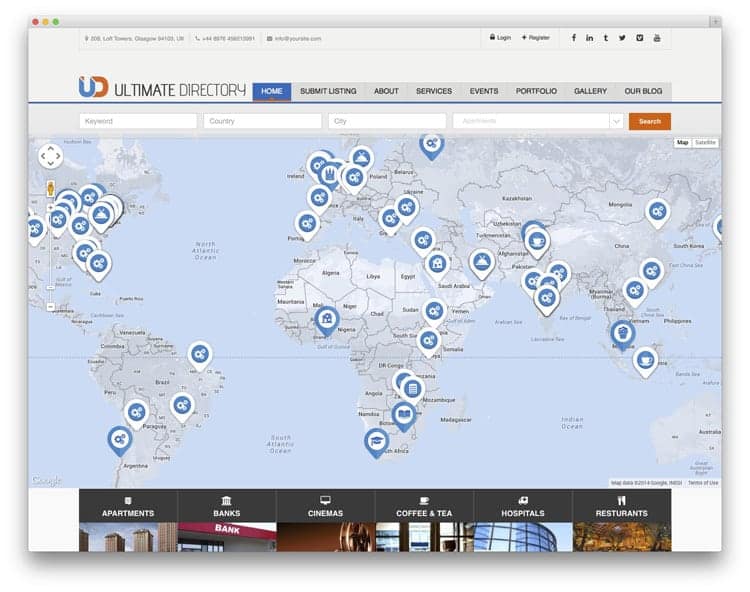Click the Glasgow address text
The image size is (750, 592).
pyautogui.click(x=134, y=38)
